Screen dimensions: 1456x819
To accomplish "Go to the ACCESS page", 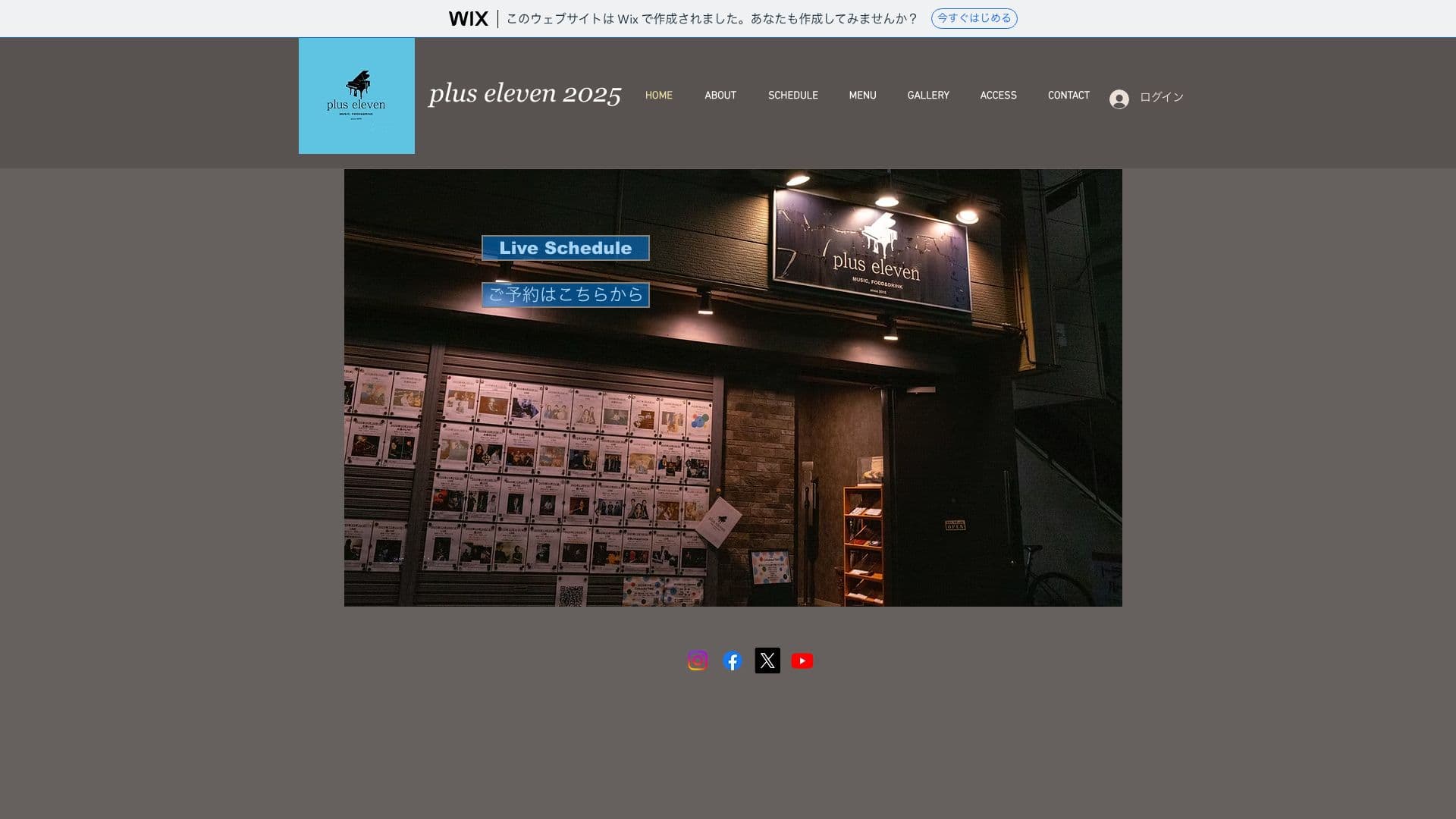I will click(998, 96).
